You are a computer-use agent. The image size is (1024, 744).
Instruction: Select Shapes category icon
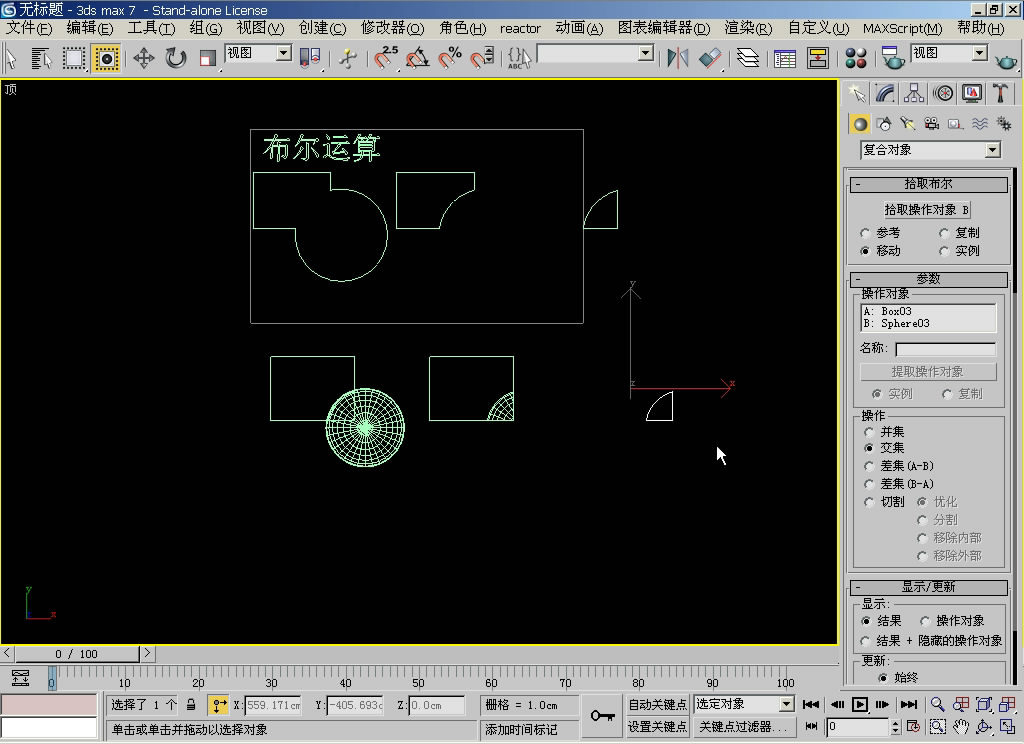tap(884, 123)
